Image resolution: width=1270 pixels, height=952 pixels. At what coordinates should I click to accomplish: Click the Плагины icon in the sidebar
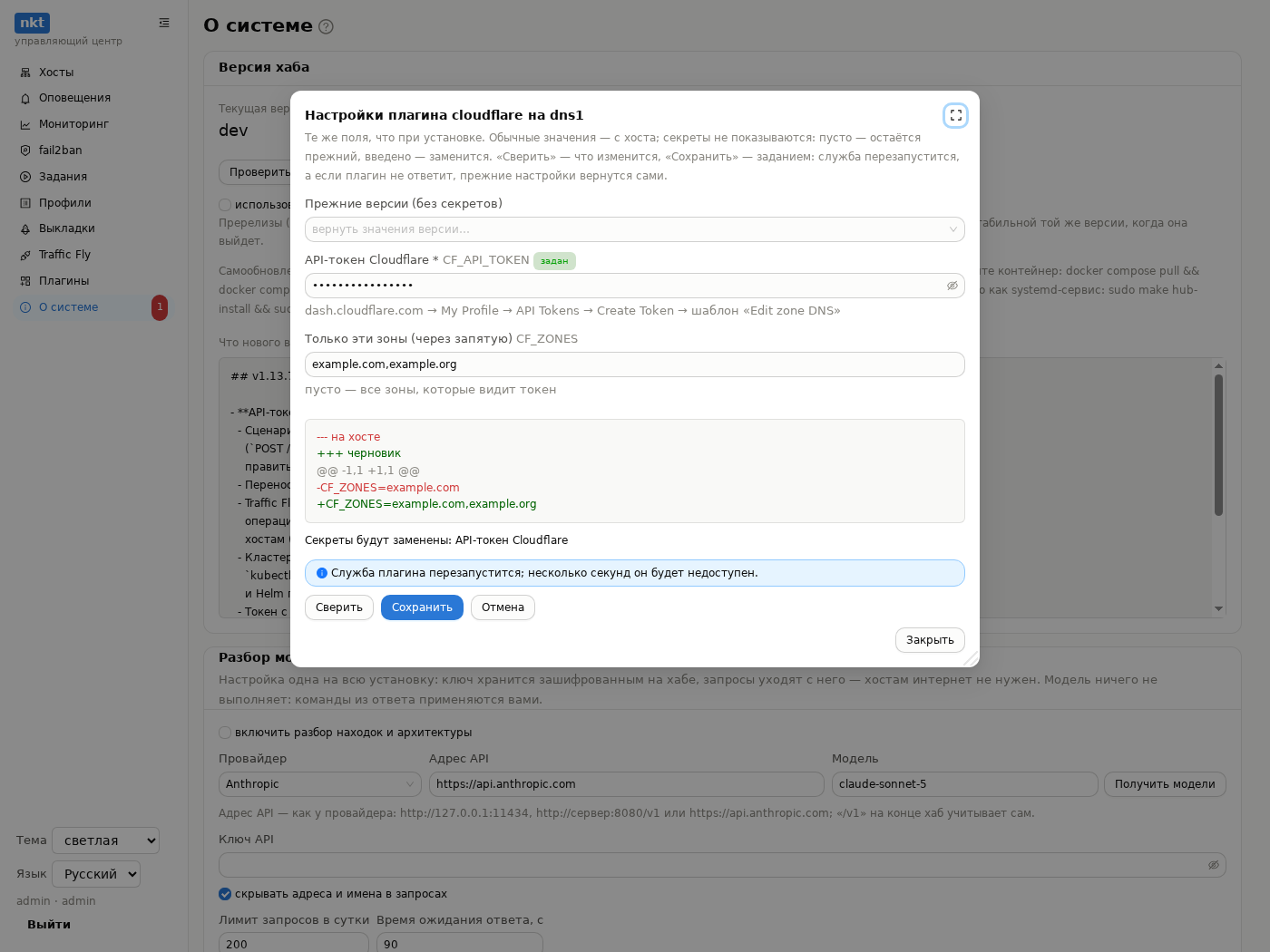coord(25,281)
